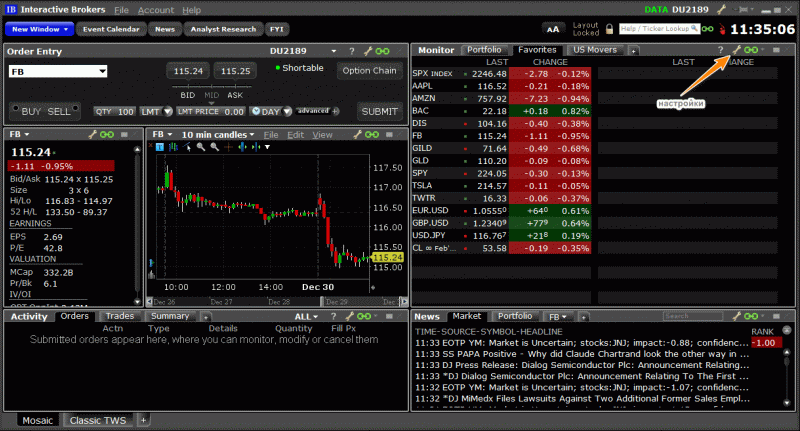
Task: Click the second chart magnifier zoom icon
Action: pyautogui.click(x=215, y=147)
